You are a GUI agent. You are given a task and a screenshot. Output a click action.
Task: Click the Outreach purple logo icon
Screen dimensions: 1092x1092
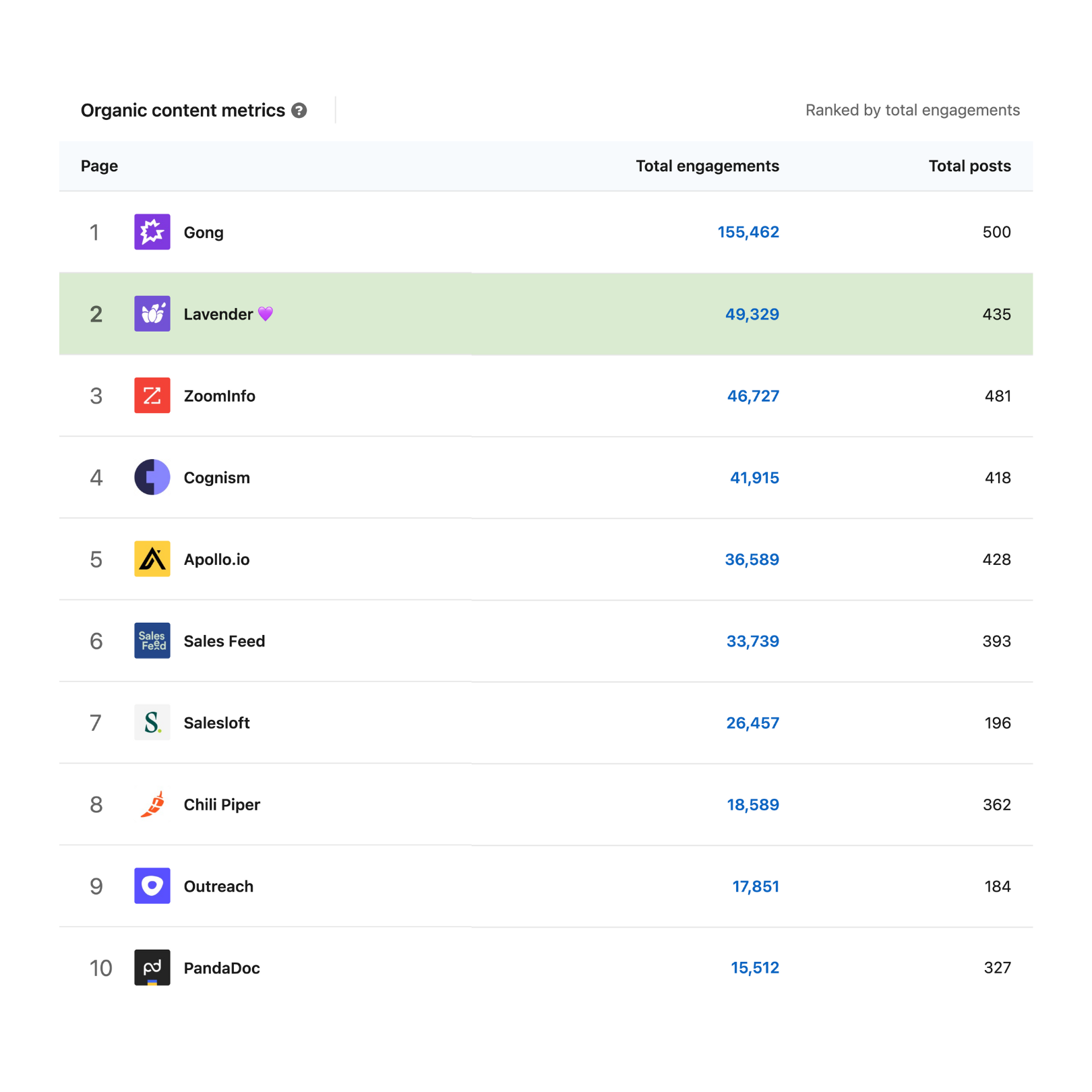[x=152, y=886]
